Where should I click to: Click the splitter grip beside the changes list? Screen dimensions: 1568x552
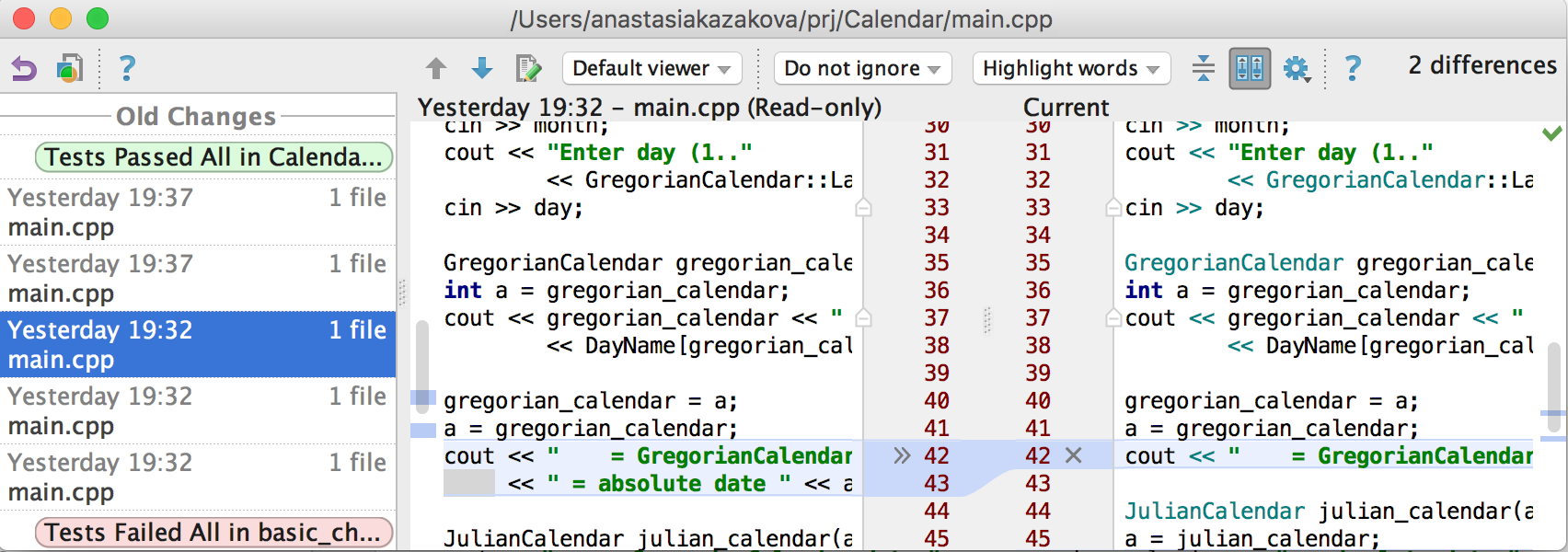402,293
